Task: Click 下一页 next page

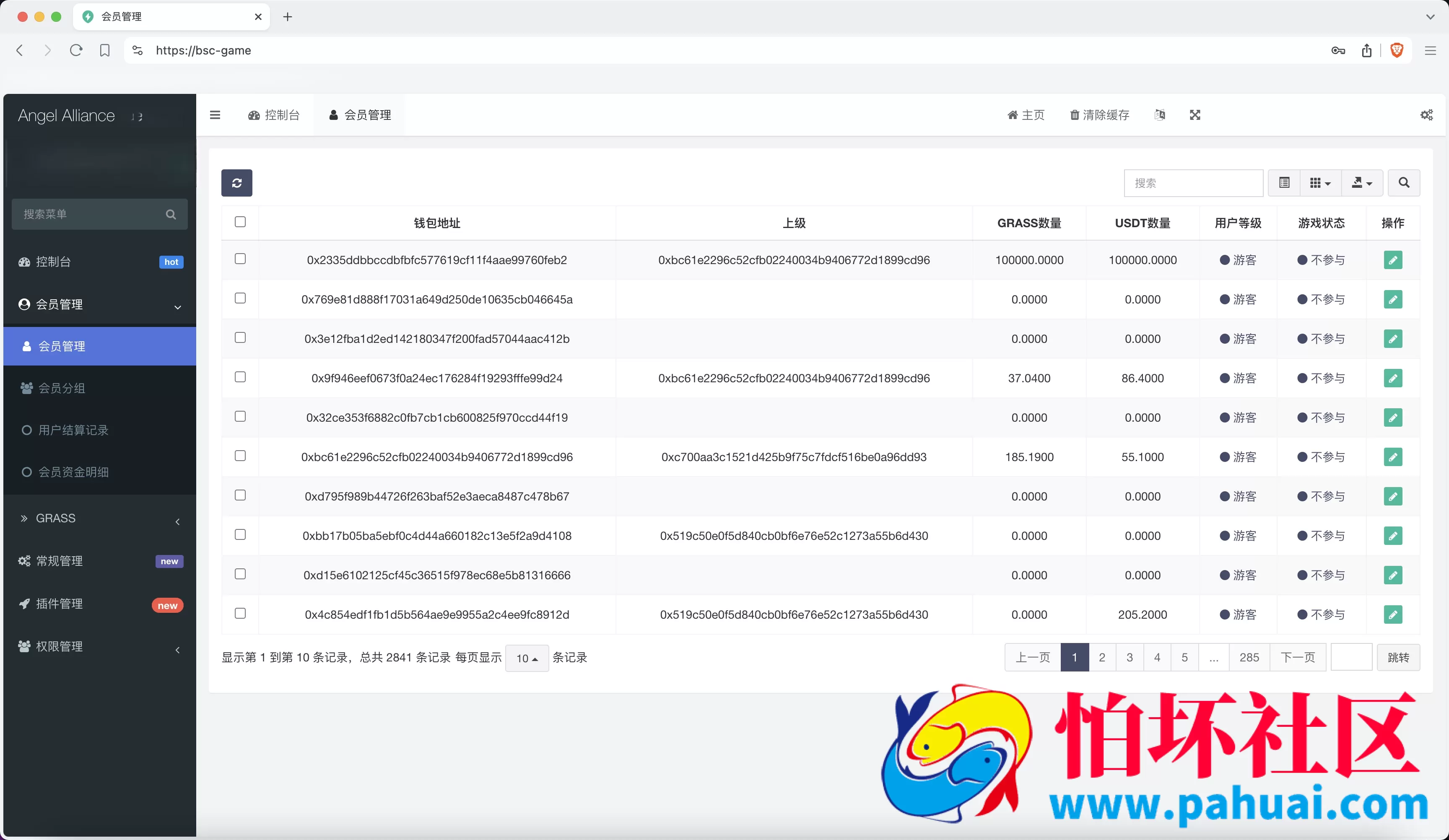Action: pos(1298,657)
